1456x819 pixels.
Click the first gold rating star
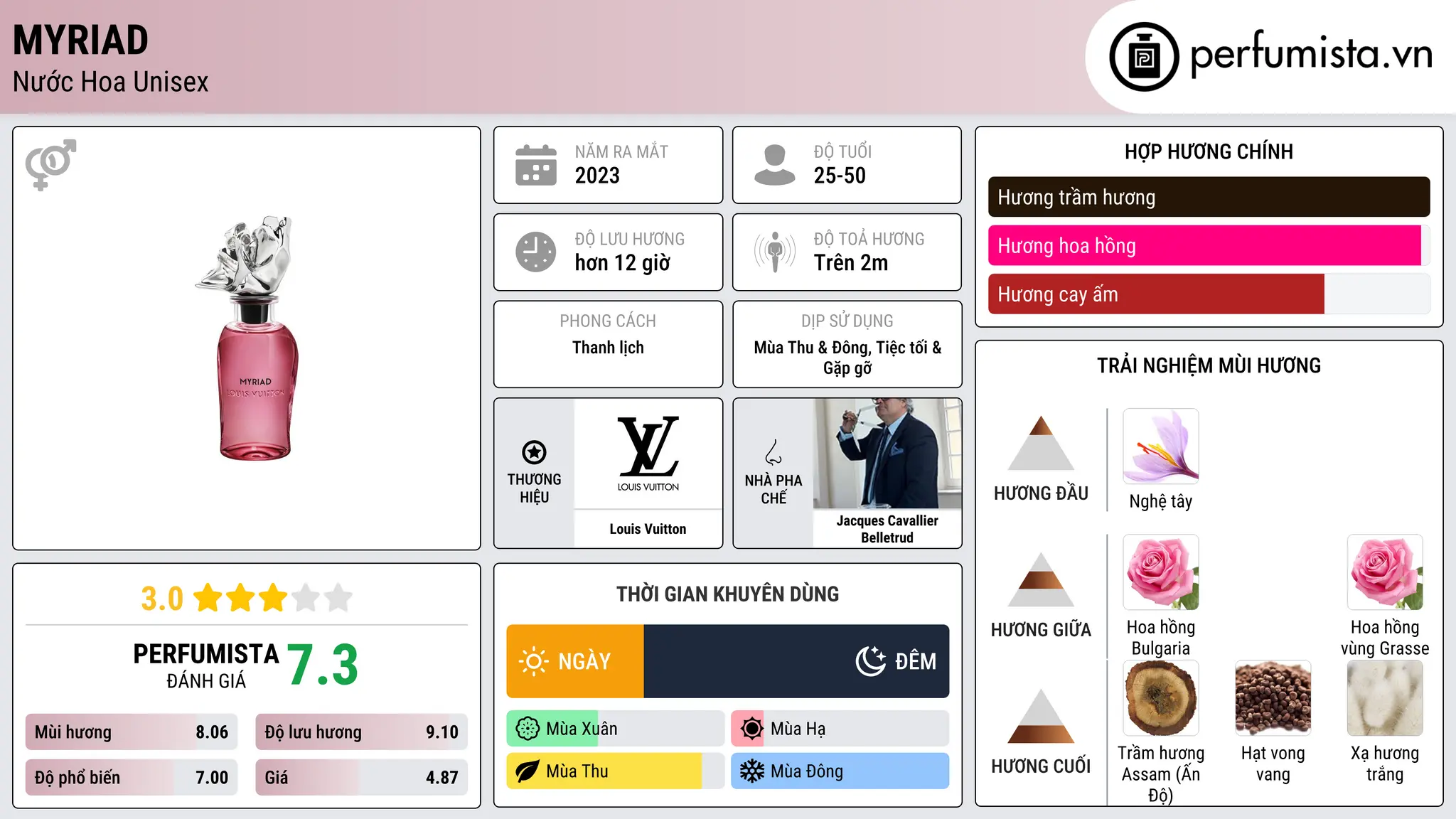click(x=208, y=598)
